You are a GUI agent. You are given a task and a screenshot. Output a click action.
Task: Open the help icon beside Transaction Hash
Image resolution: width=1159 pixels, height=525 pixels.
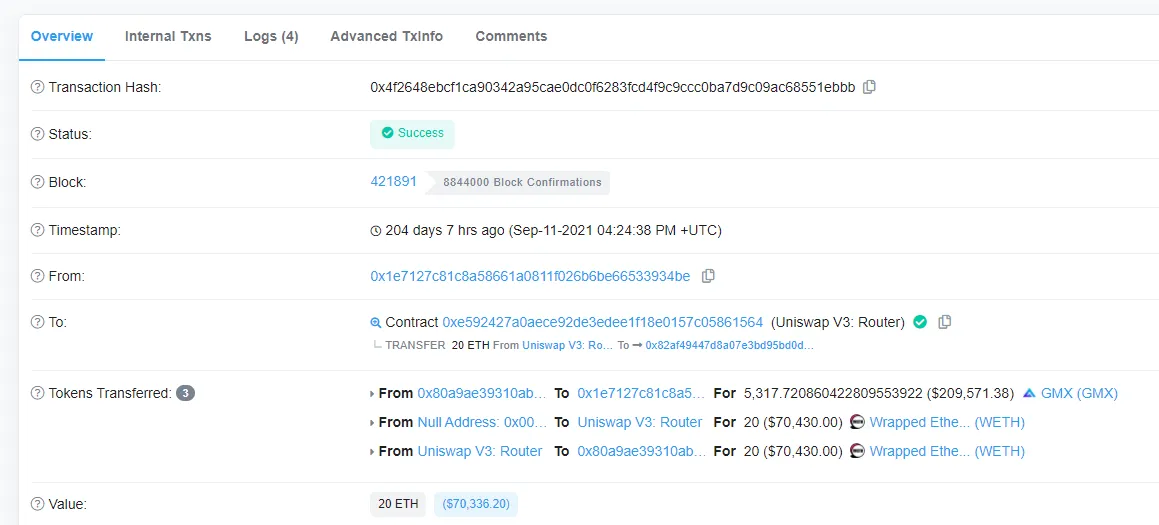(x=37, y=87)
